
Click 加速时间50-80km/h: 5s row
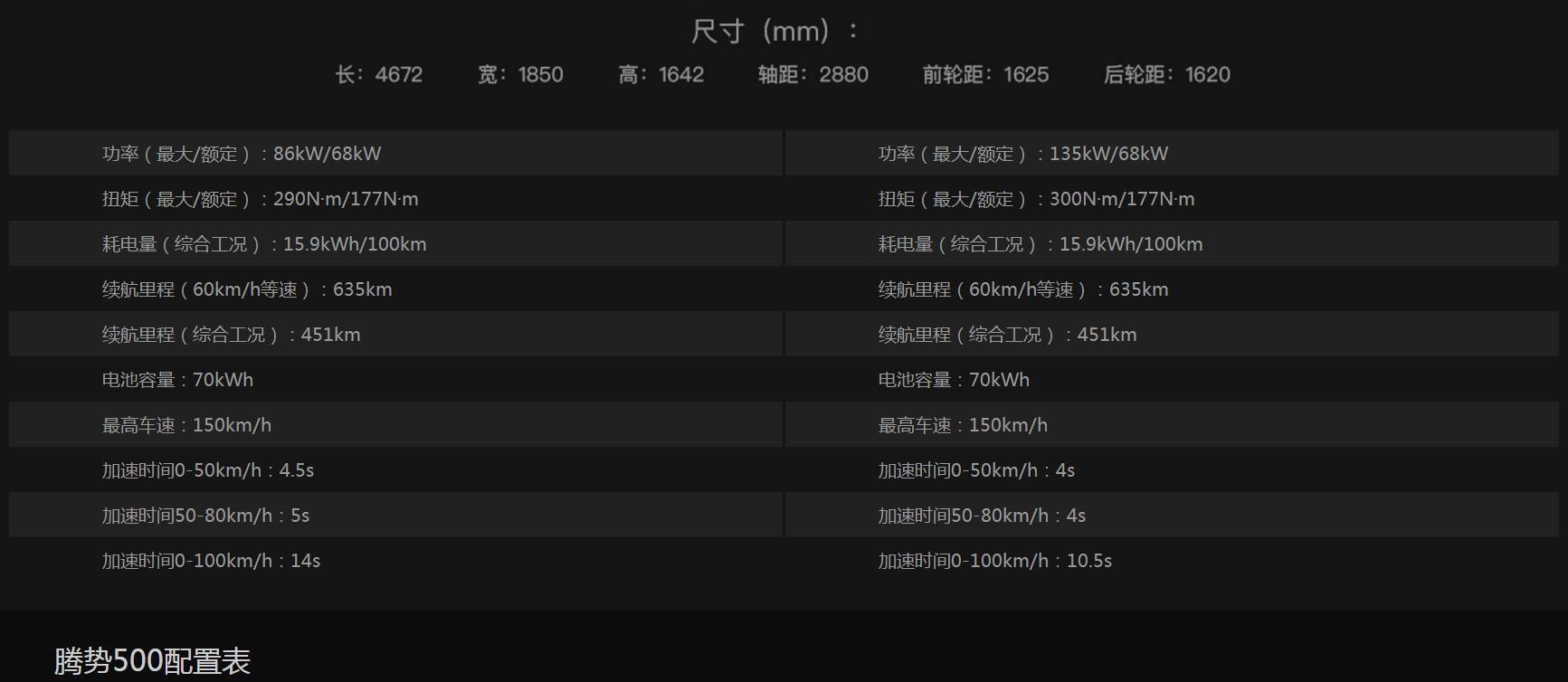395,515
